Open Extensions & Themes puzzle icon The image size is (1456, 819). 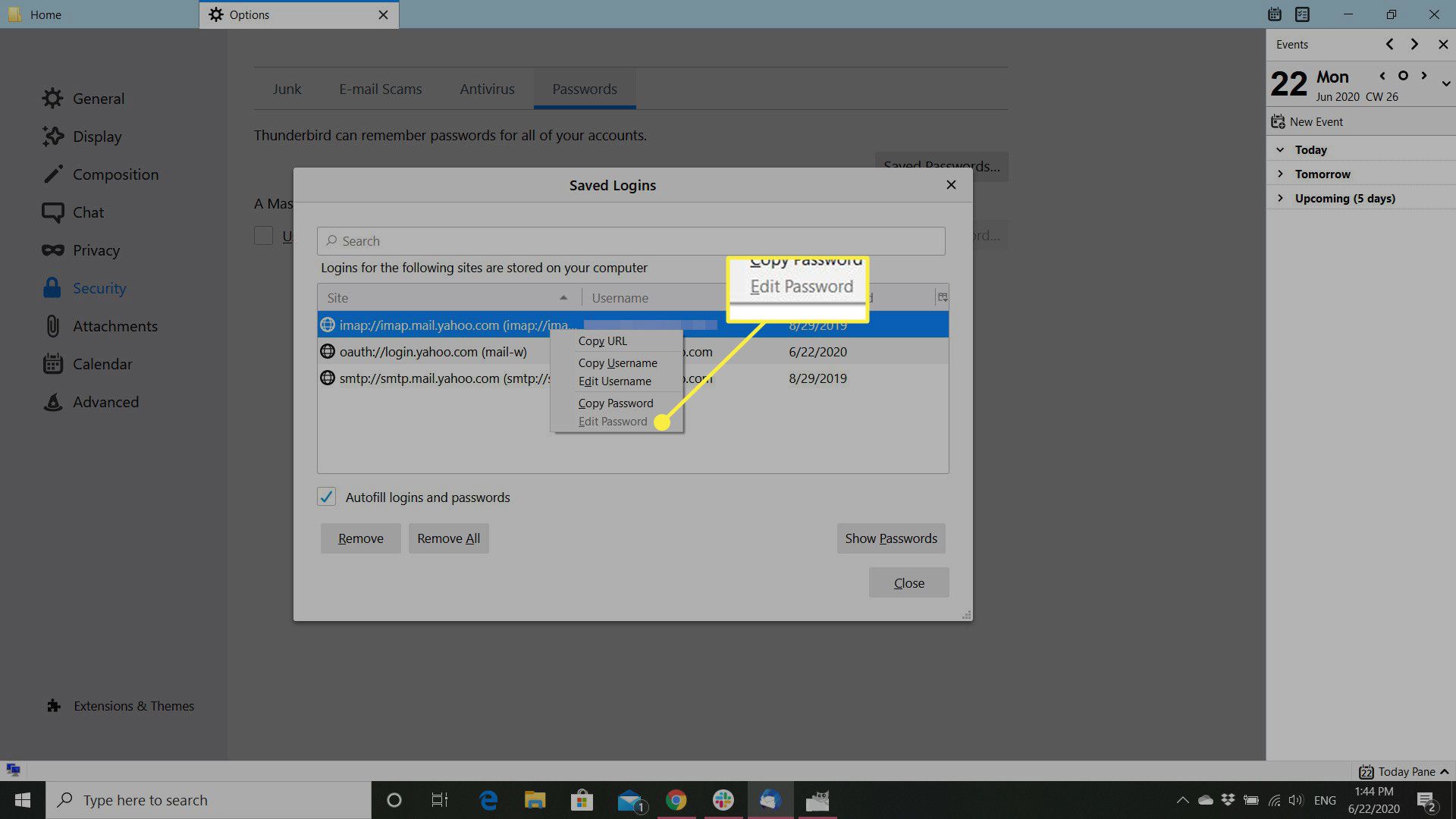(53, 706)
